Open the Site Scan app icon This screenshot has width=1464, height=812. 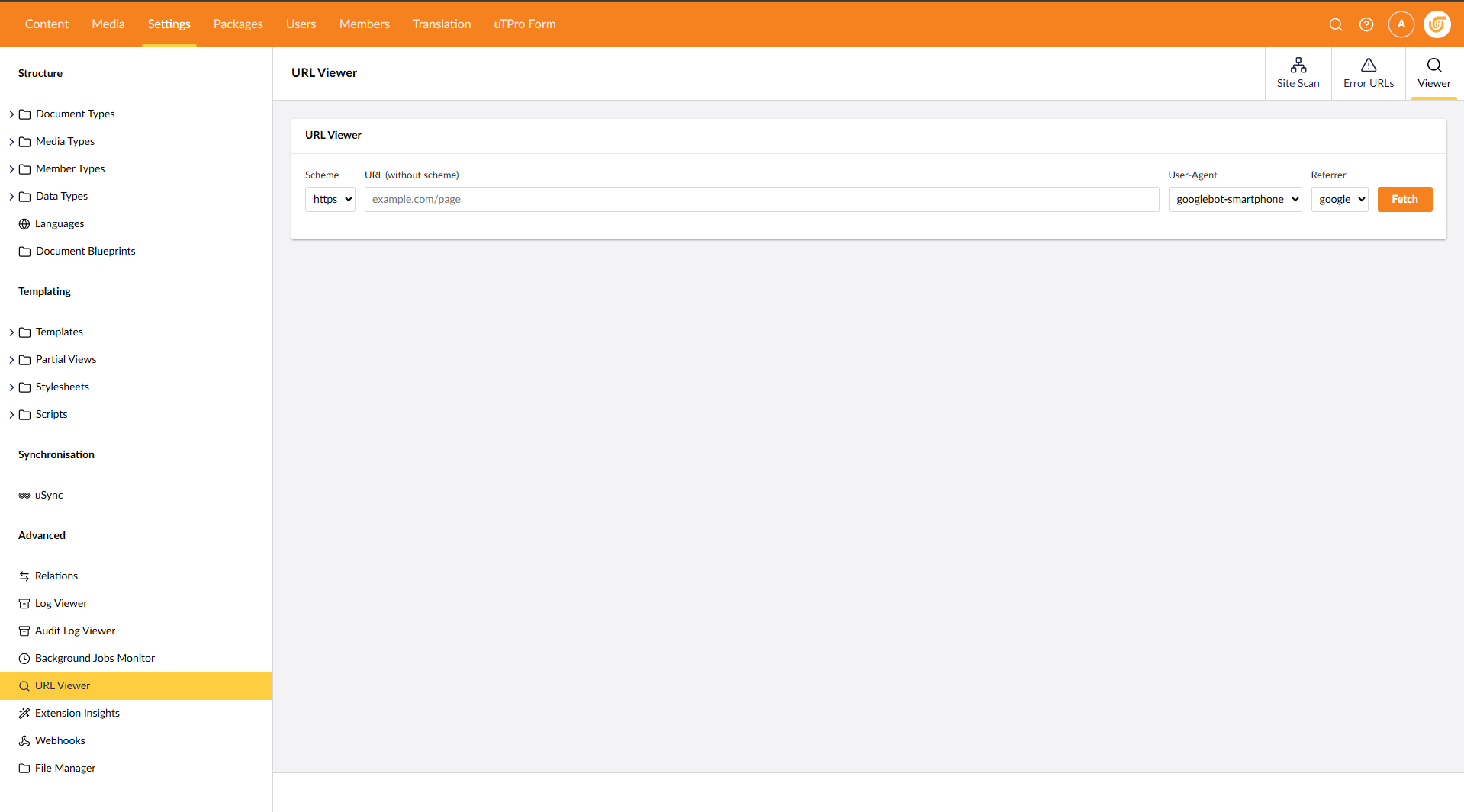(1298, 65)
